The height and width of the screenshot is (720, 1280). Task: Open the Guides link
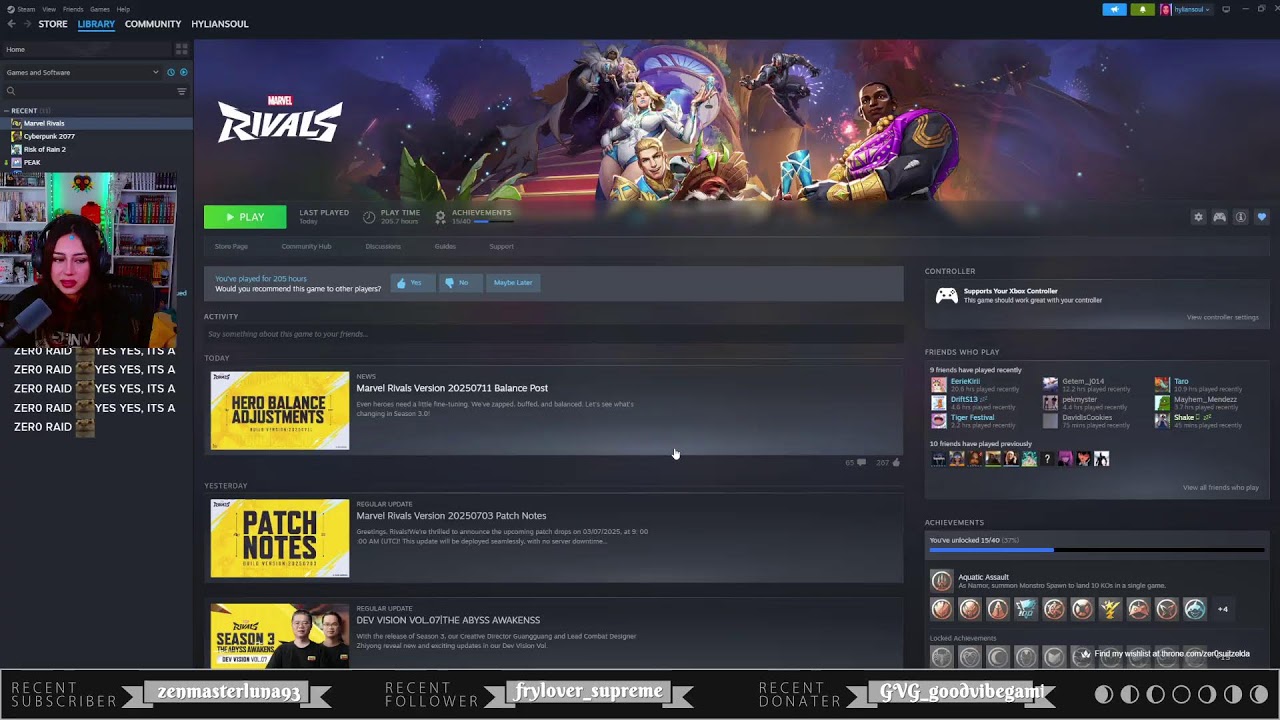coord(445,246)
